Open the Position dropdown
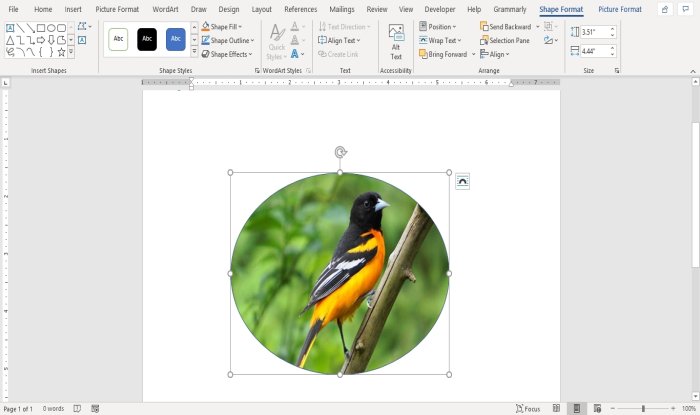The width and height of the screenshot is (700, 415). [438, 27]
